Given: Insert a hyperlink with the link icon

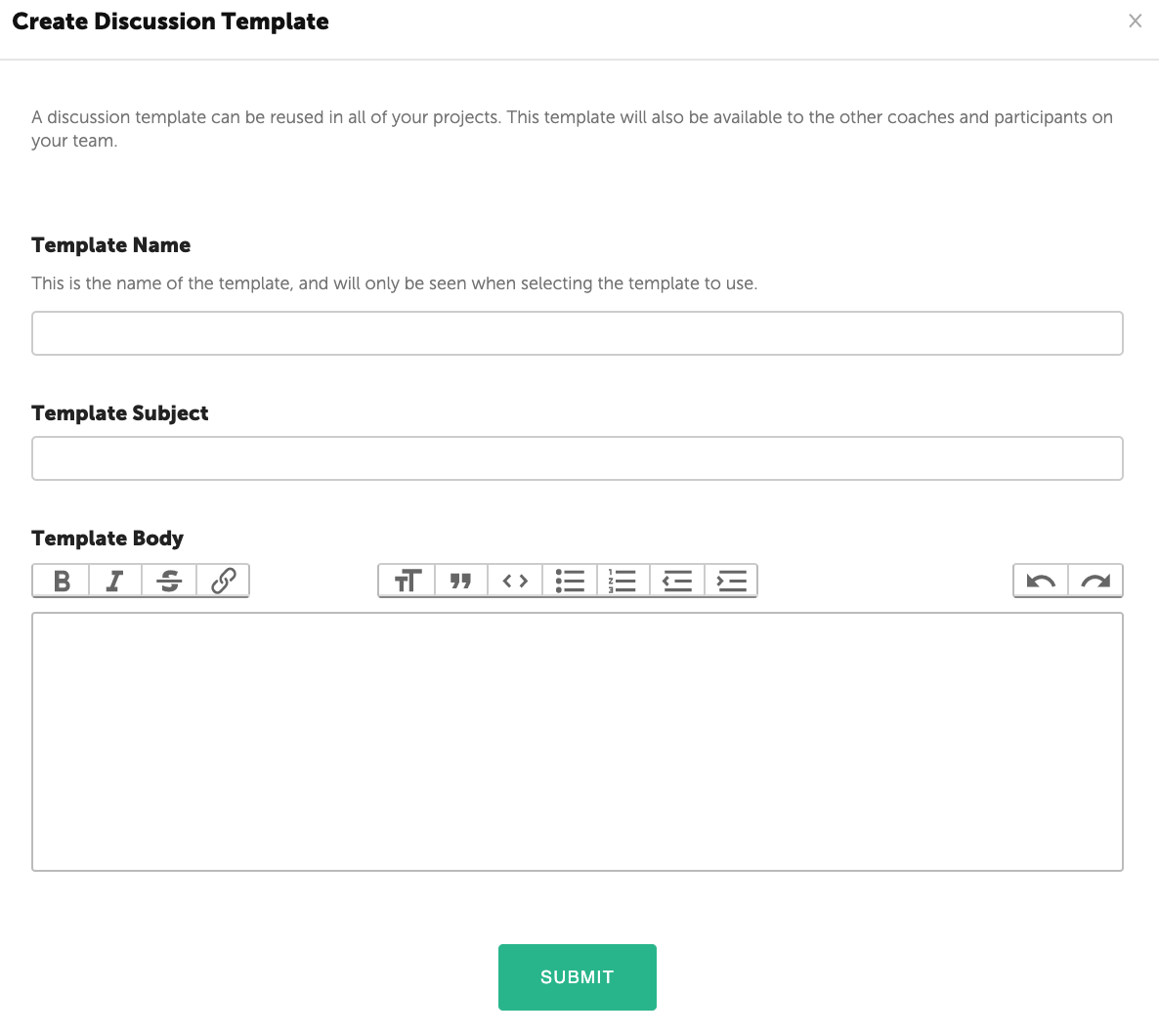Looking at the screenshot, I should 223,581.
